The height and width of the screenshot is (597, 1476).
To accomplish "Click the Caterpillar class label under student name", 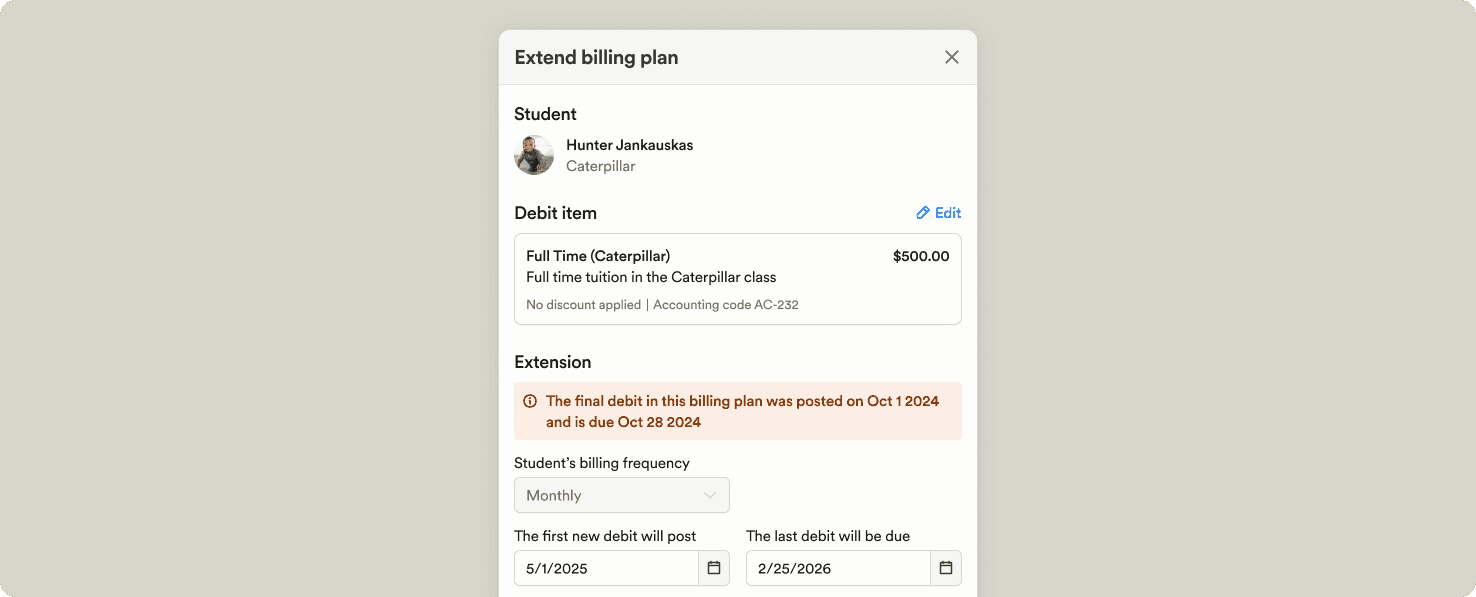I will tap(601, 166).
